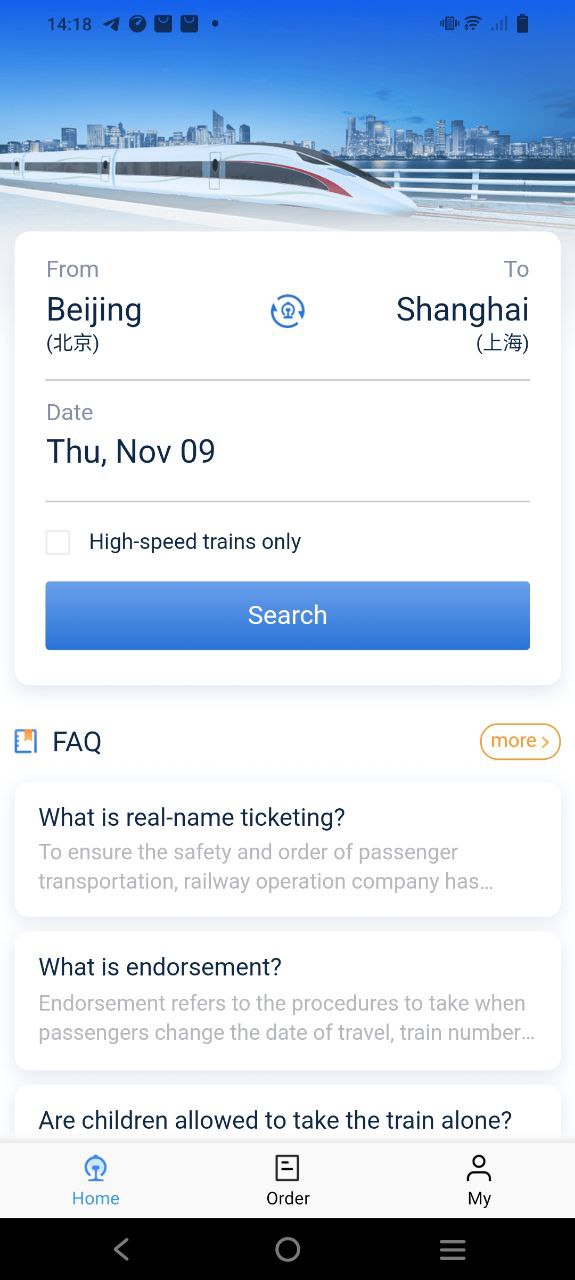Image resolution: width=575 pixels, height=1280 pixels.
Task: Search for trains
Action: pyautogui.click(x=288, y=615)
